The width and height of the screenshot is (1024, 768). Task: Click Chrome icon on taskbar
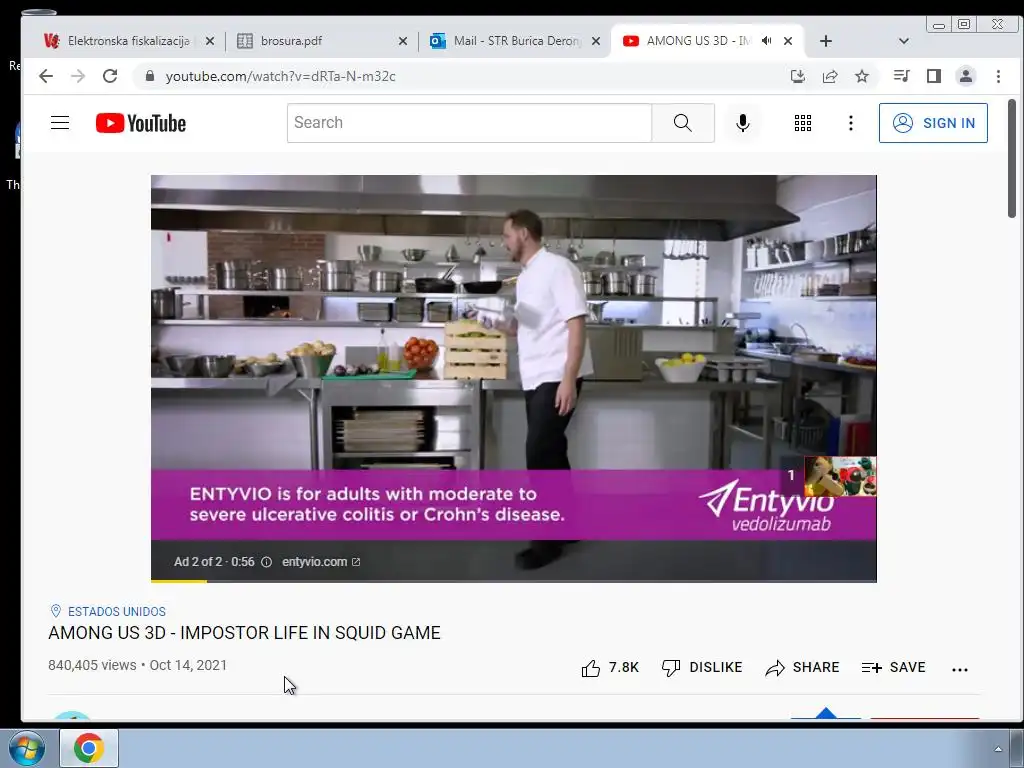pos(89,748)
